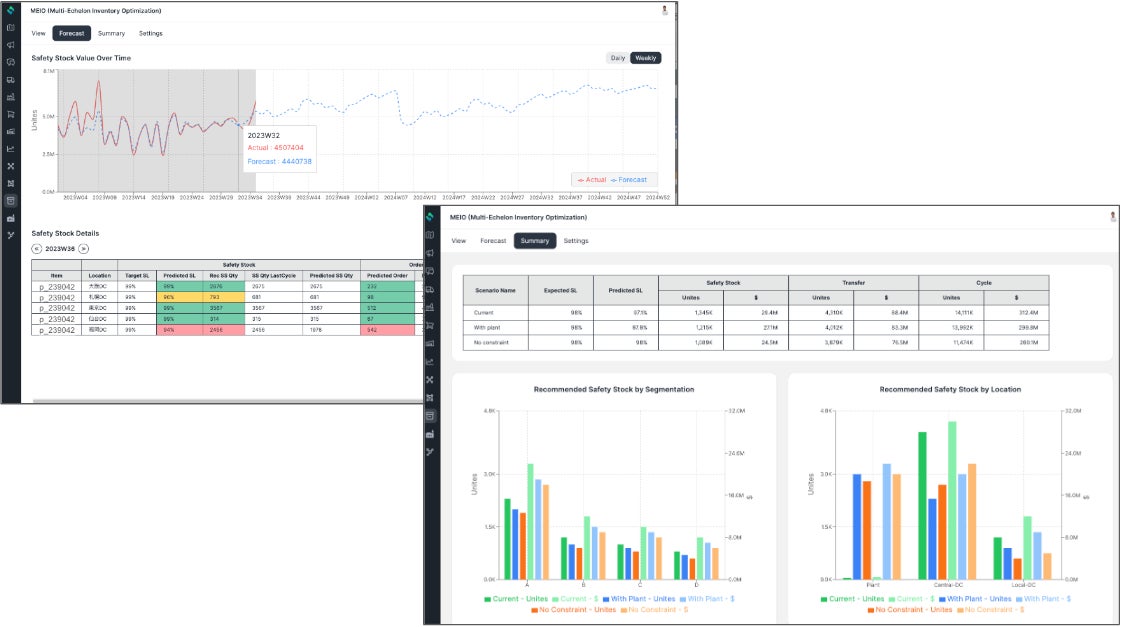
Task: Click the horizontal scrollbar under Safety Stock Details
Action: tap(228, 401)
